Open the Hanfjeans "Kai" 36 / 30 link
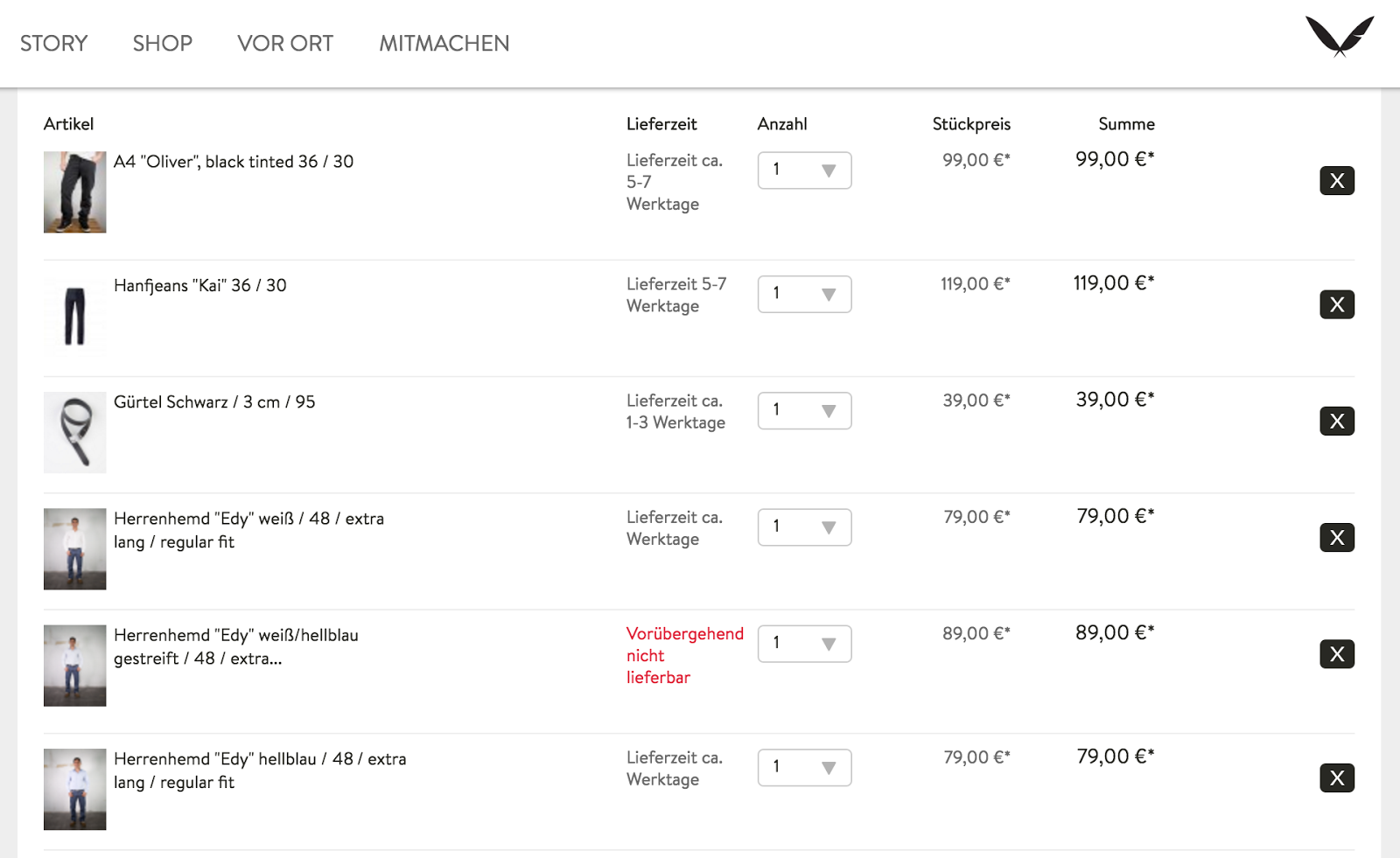This screenshot has height=858, width=1400. coord(200,286)
